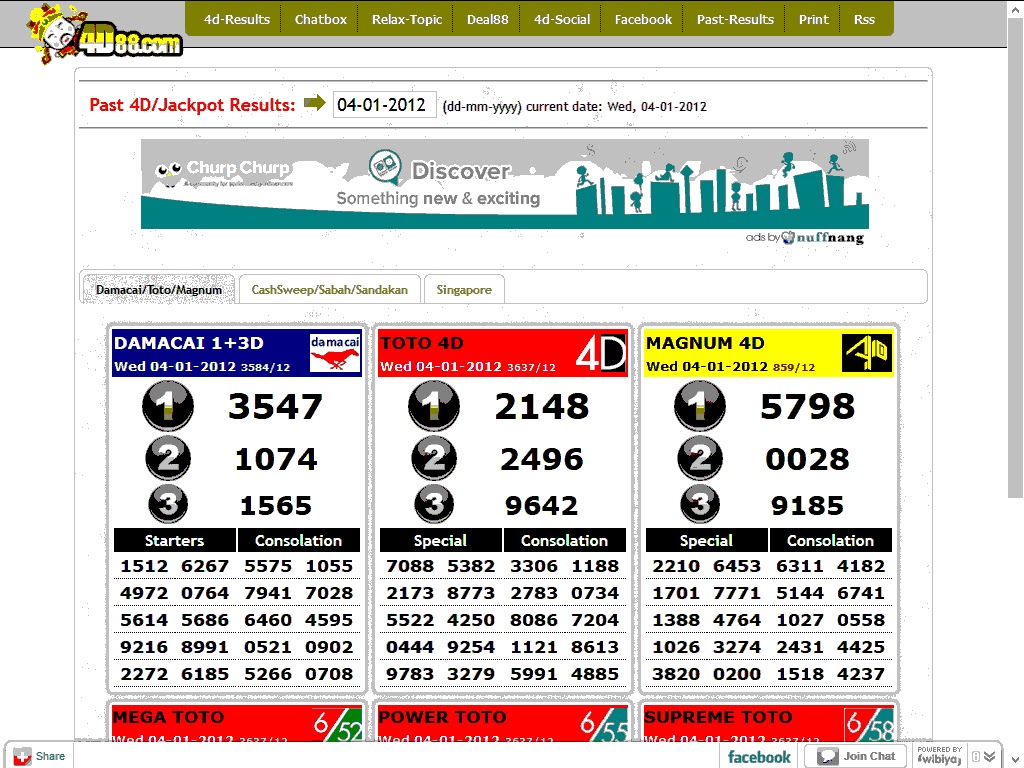The width and height of the screenshot is (1024, 768).
Task: Click the Damacai horse logo
Action: pyautogui.click(x=335, y=353)
